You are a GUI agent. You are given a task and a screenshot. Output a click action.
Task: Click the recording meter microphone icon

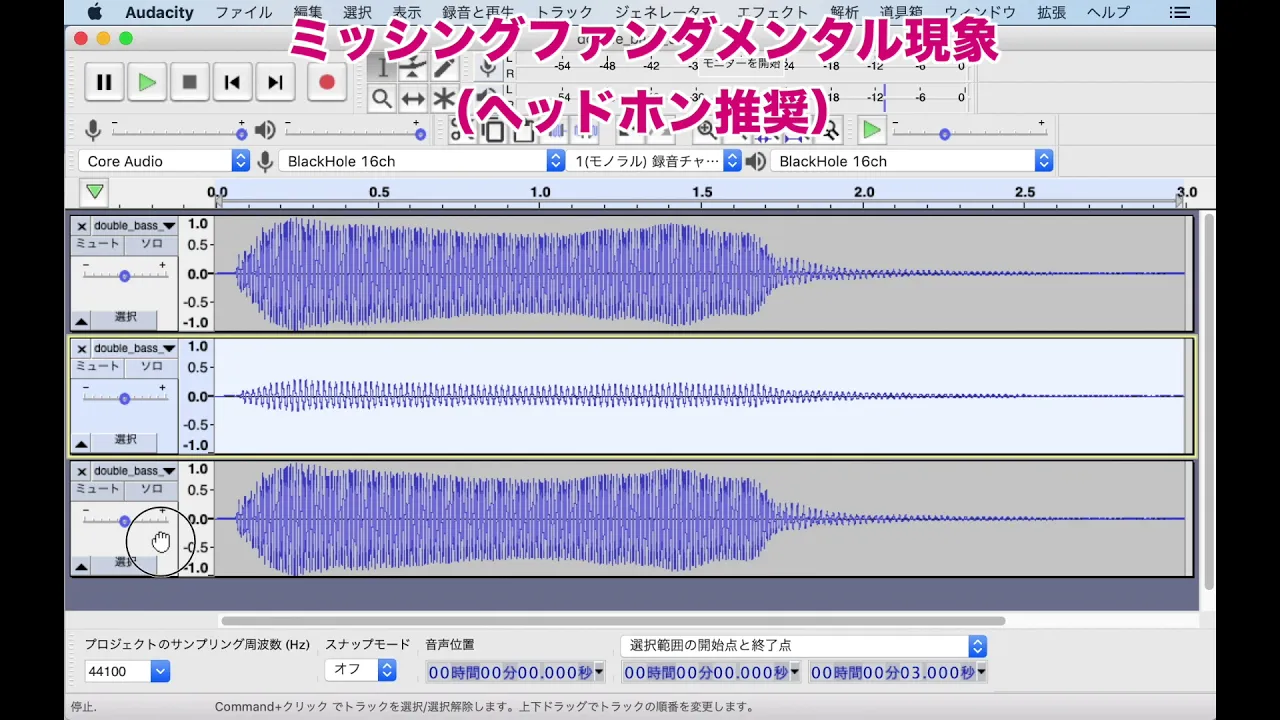point(488,68)
